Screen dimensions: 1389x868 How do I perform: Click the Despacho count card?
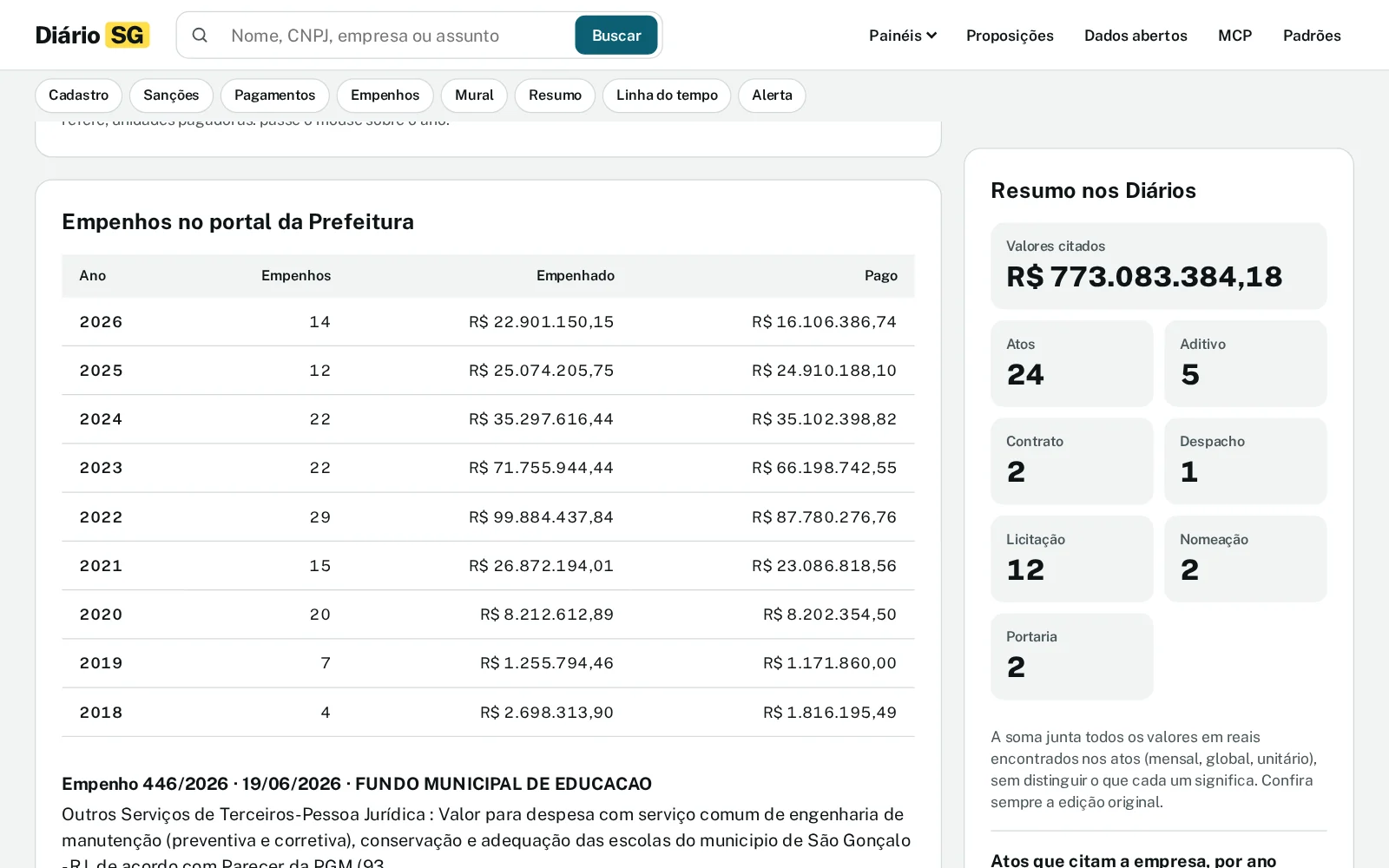[x=1246, y=461]
